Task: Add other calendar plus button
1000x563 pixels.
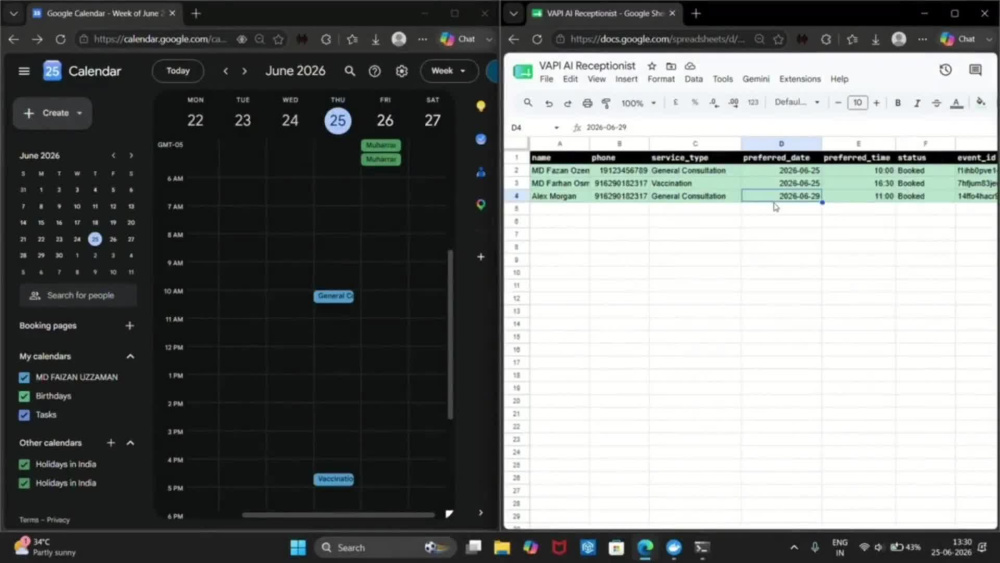Action: coord(110,442)
